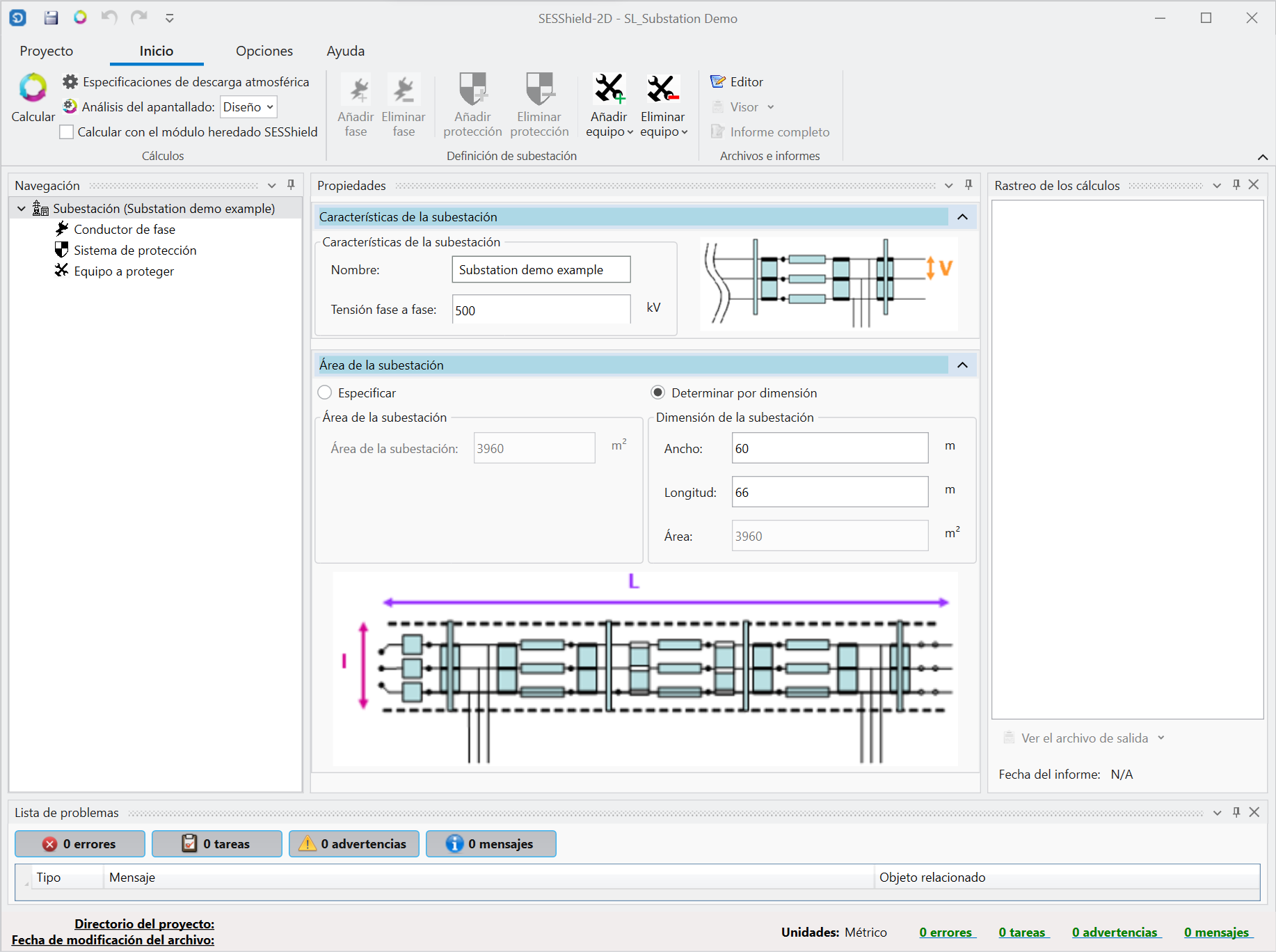Enable Calcular con el módulo heredado SESShield
This screenshot has height=952, width=1276.
67,132
